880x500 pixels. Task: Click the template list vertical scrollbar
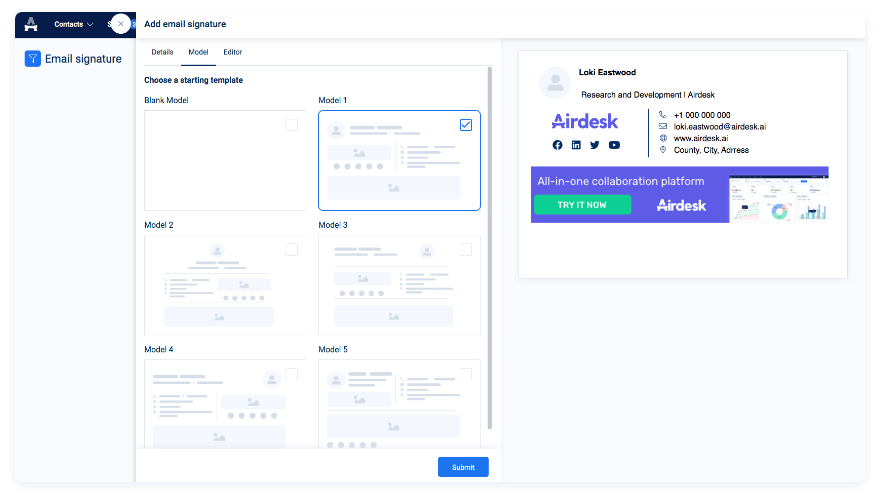490,248
